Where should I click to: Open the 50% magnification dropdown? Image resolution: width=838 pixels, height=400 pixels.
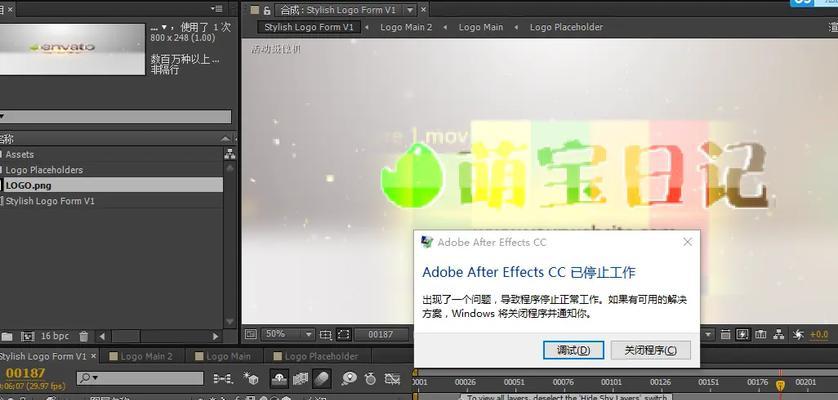point(288,334)
